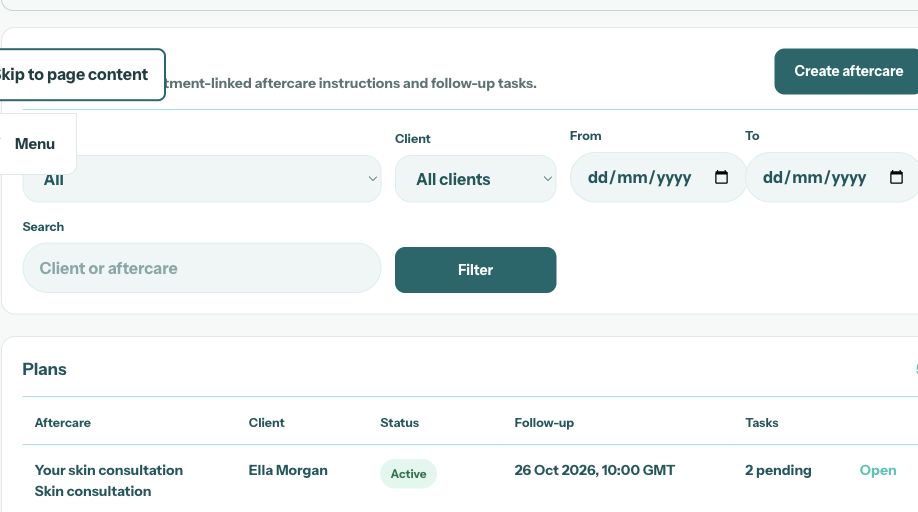
Task: Click the Aftercare column header
Action: pos(63,422)
